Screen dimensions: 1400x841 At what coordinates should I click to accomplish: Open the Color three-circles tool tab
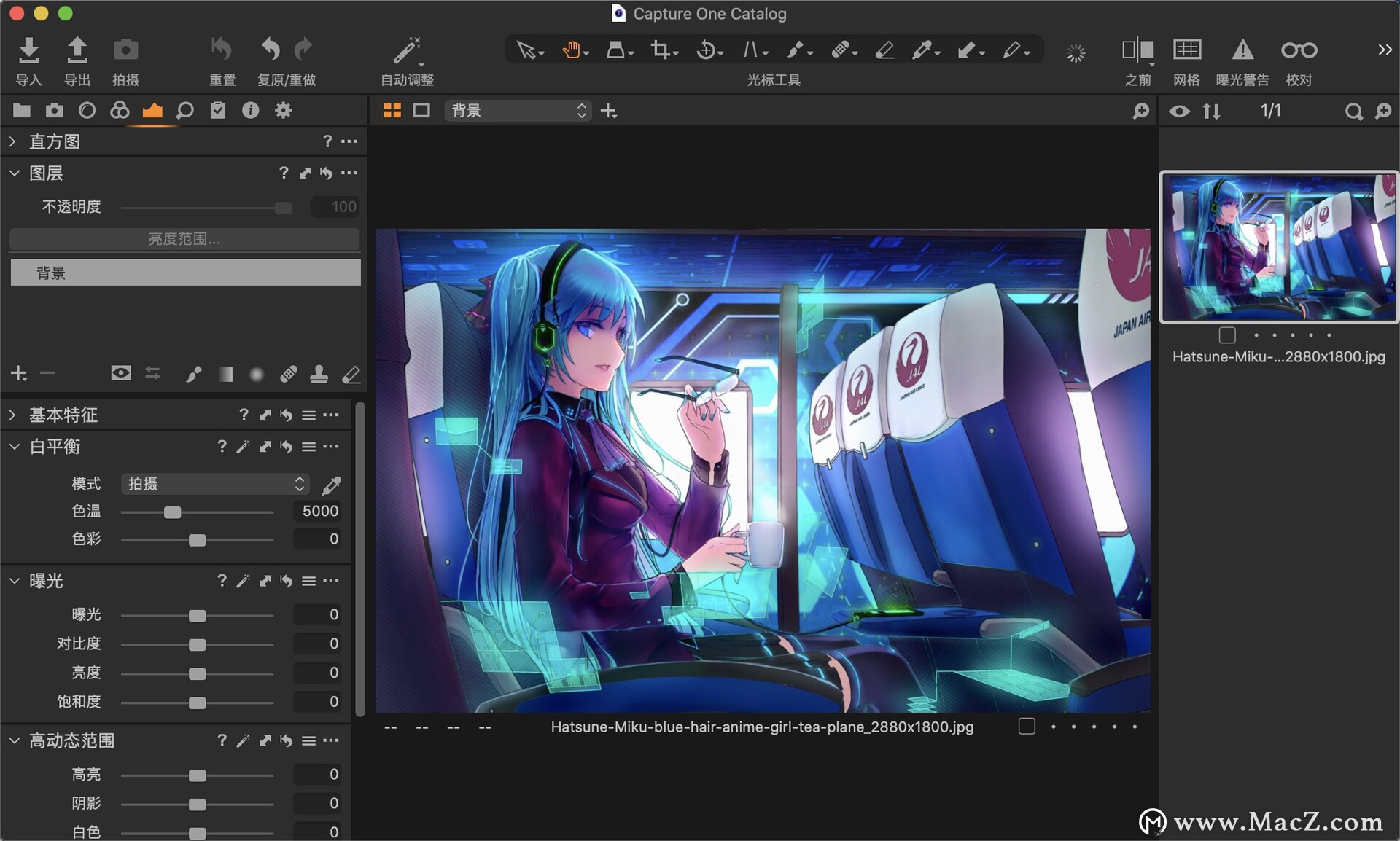tap(120, 110)
